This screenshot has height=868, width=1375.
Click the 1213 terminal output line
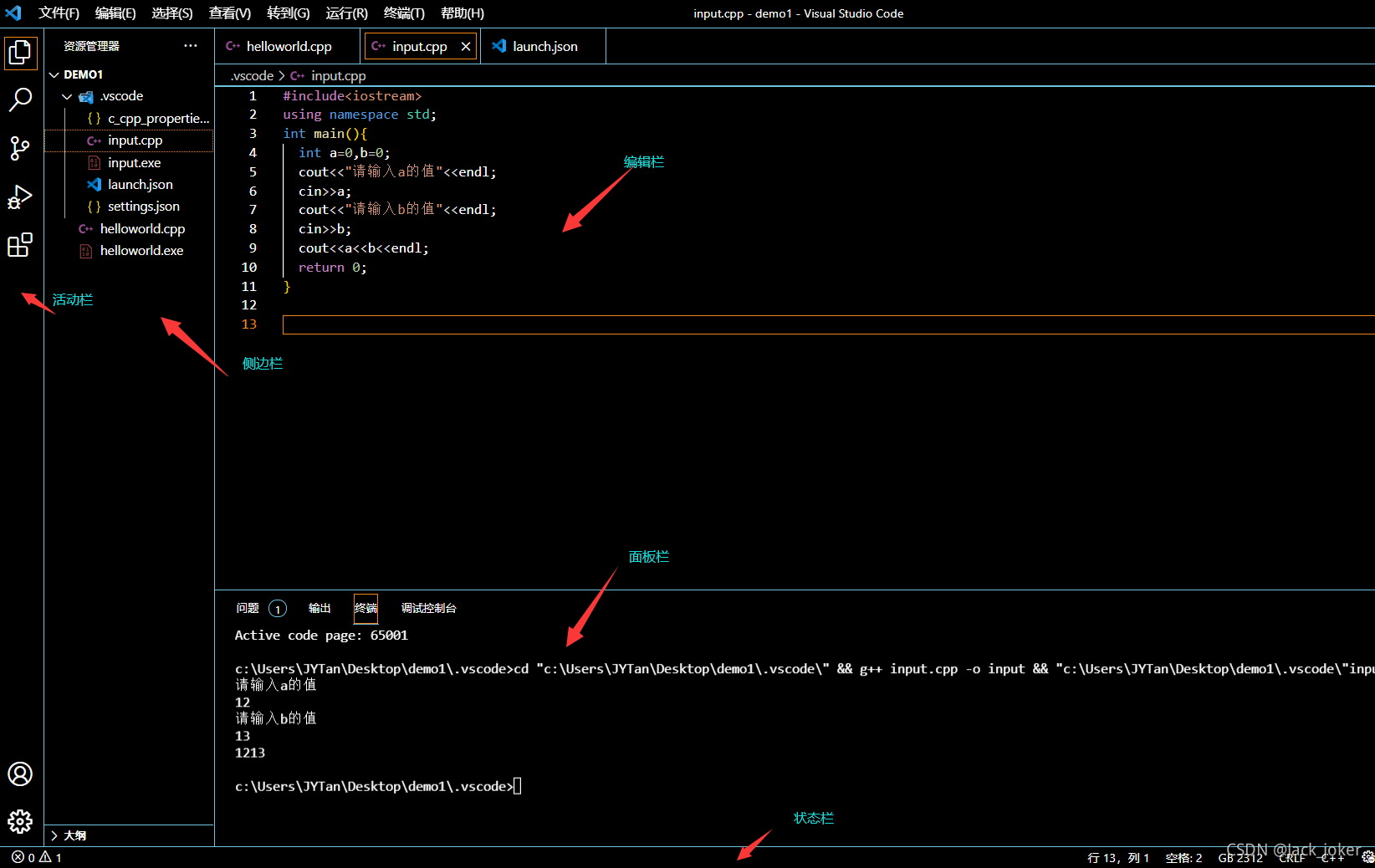[x=250, y=753]
